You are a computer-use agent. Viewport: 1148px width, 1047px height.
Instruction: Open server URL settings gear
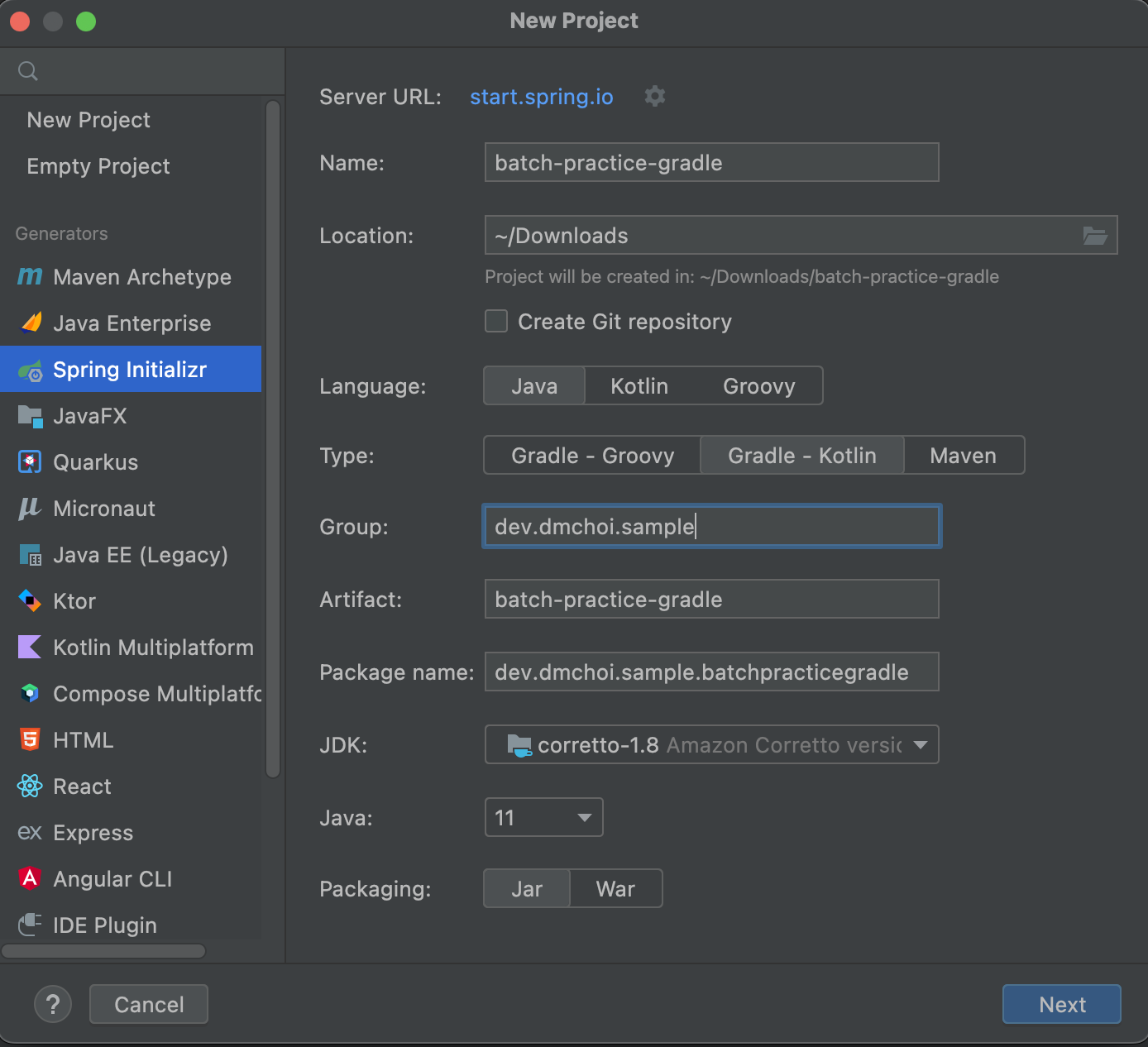point(655,96)
